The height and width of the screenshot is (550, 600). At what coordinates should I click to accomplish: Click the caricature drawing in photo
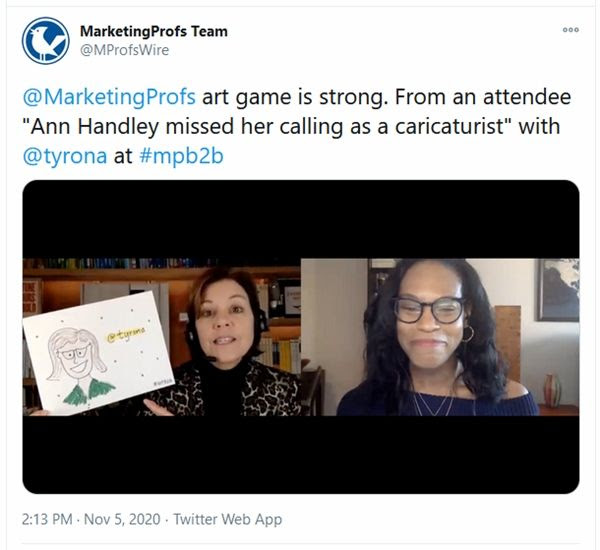point(98,353)
